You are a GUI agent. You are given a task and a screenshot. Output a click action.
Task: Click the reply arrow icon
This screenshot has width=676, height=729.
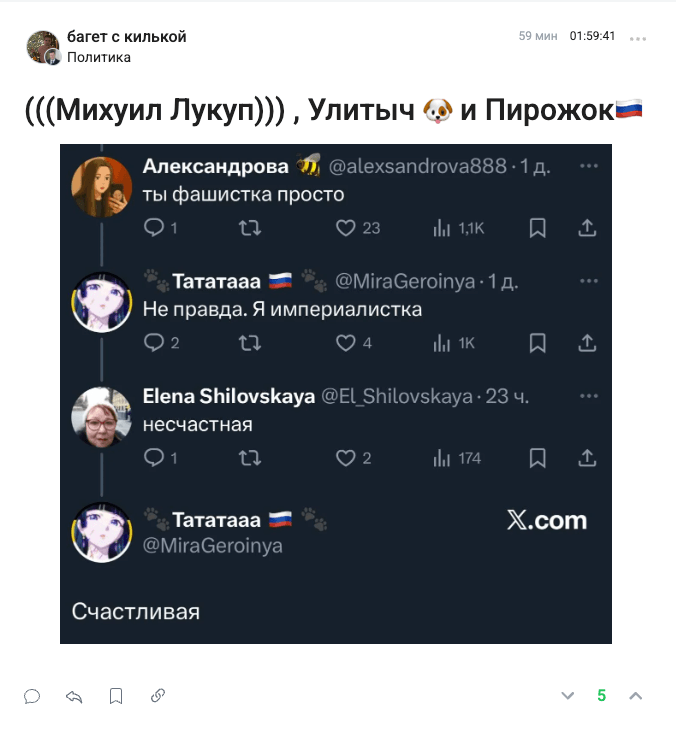[73, 696]
